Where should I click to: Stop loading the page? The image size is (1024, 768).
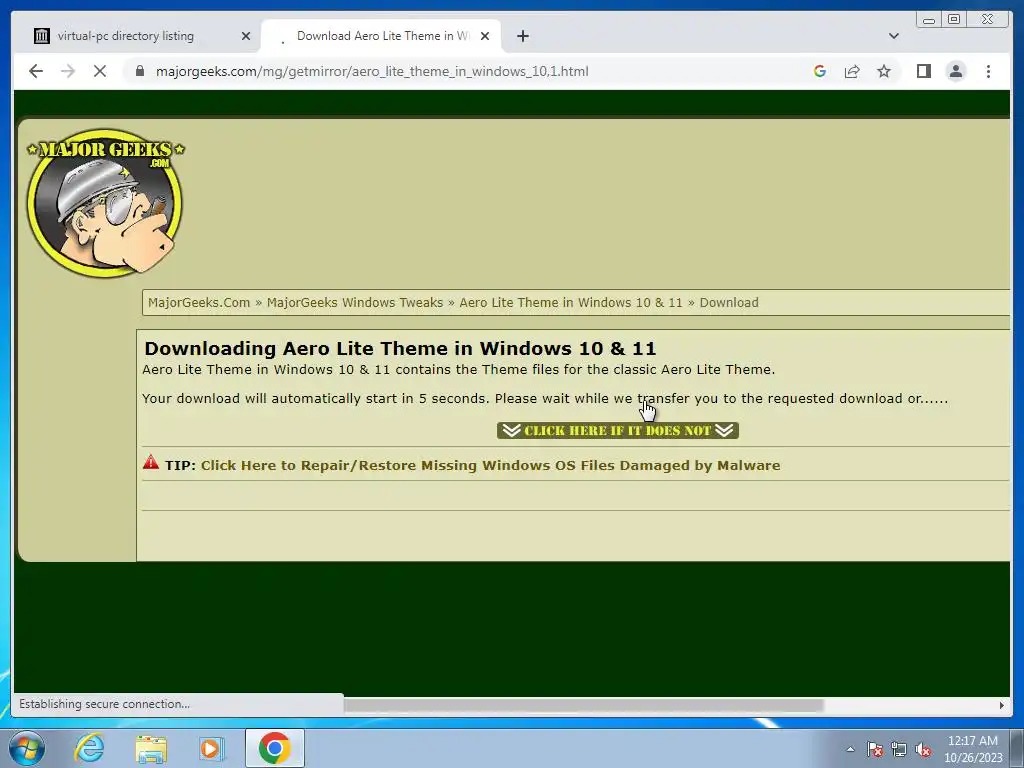point(100,71)
